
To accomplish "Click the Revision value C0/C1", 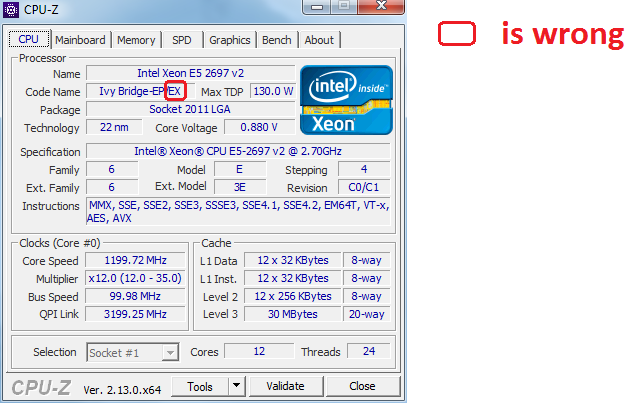I will pyautogui.click(x=364, y=188).
